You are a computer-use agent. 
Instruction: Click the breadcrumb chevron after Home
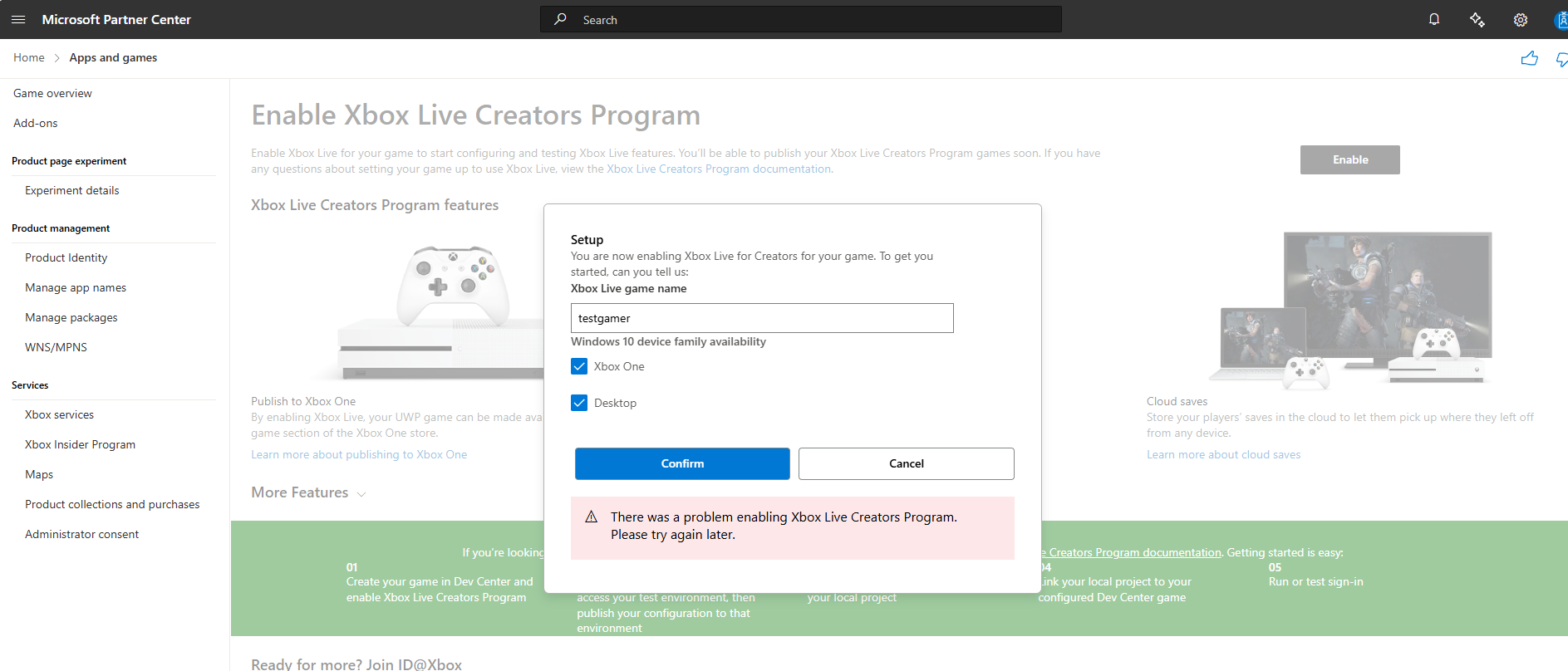pyautogui.click(x=57, y=58)
